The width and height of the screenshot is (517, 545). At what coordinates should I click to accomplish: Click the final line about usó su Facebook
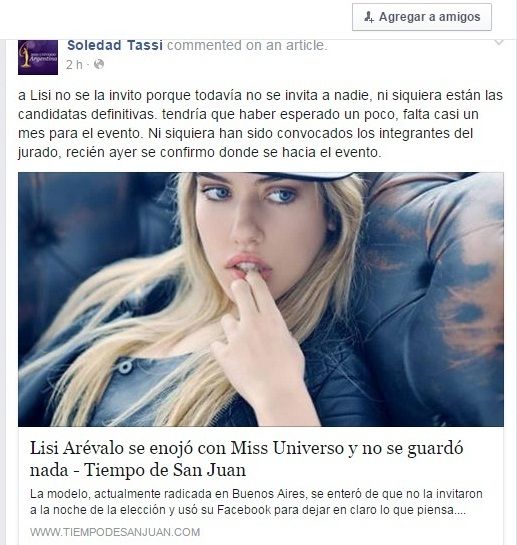click(x=248, y=510)
